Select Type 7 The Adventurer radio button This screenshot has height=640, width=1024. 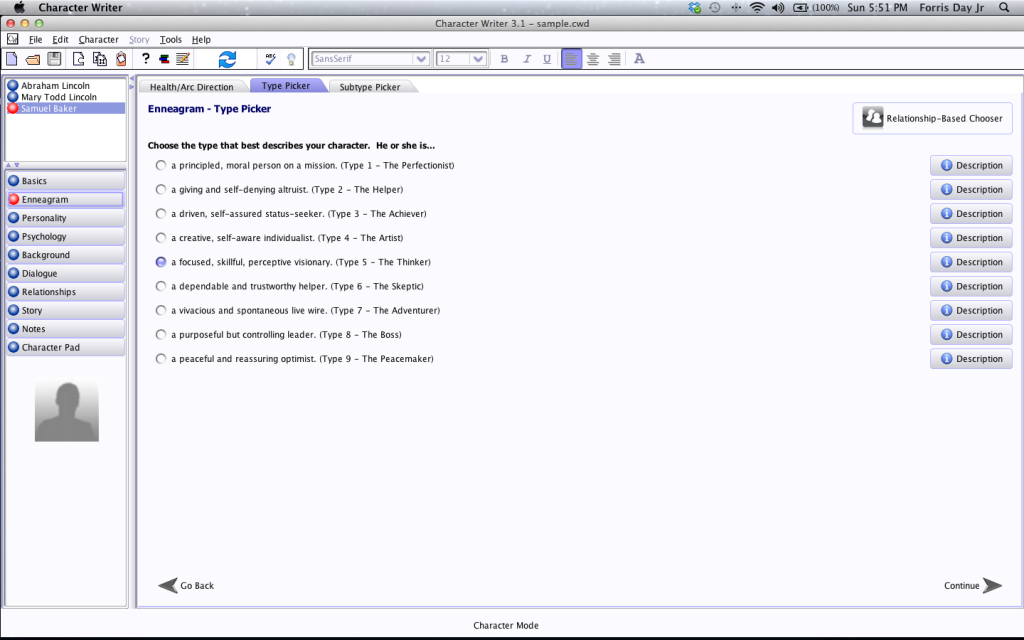161,310
